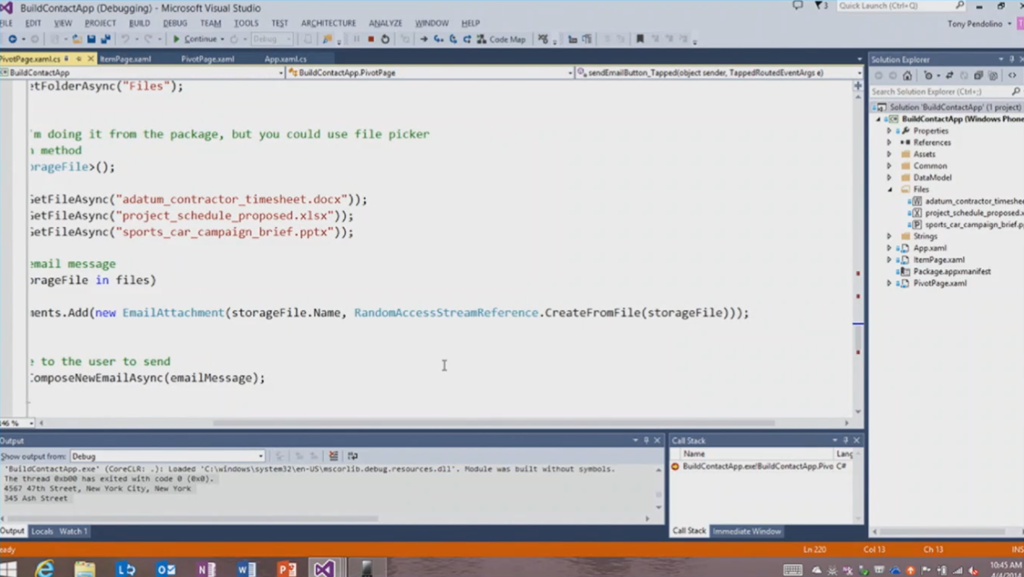This screenshot has width=1024, height=577.
Task: Toggle pin on PivotPage.xaml.cs tab
Action: 78,59
